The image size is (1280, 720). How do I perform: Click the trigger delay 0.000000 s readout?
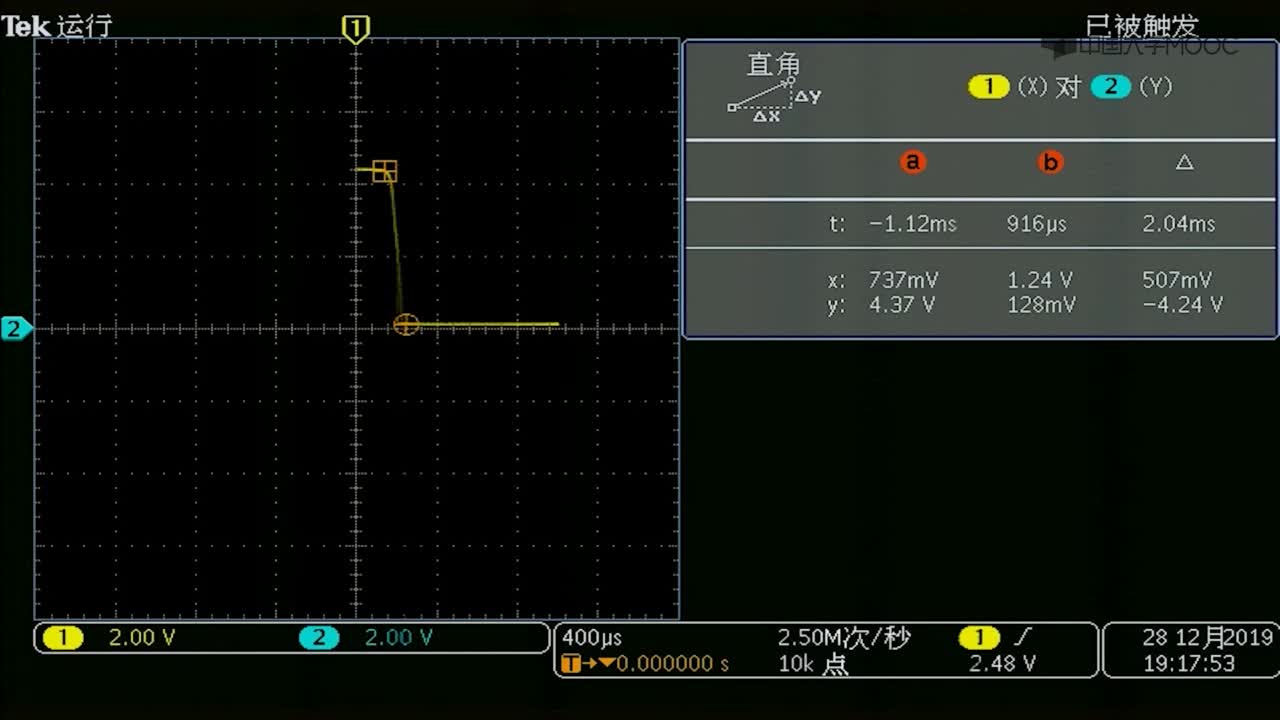(672, 664)
